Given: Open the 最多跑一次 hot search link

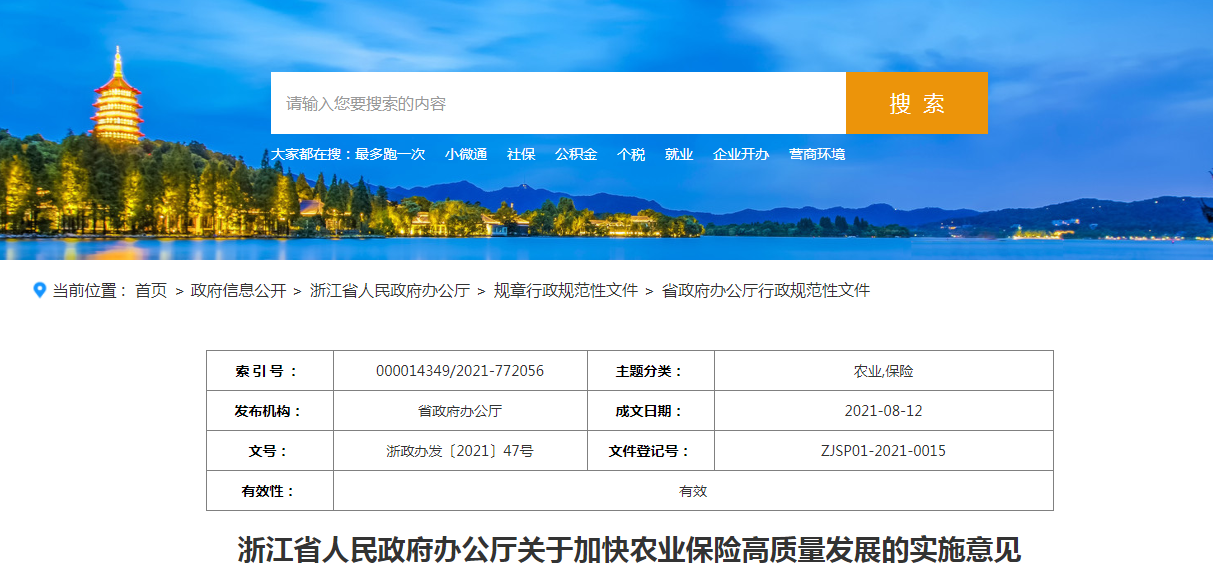Looking at the screenshot, I should point(390,154).
